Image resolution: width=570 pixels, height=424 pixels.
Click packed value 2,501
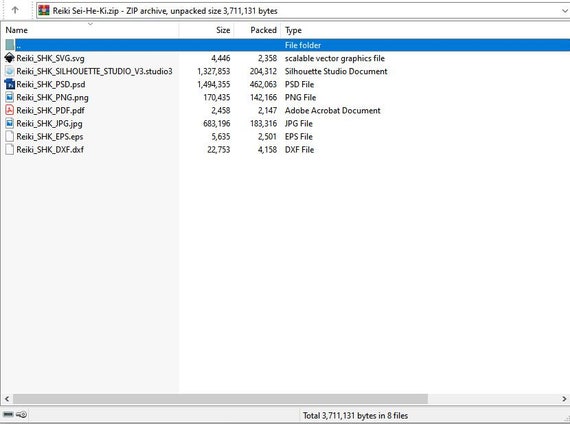(x=267, y=137)
